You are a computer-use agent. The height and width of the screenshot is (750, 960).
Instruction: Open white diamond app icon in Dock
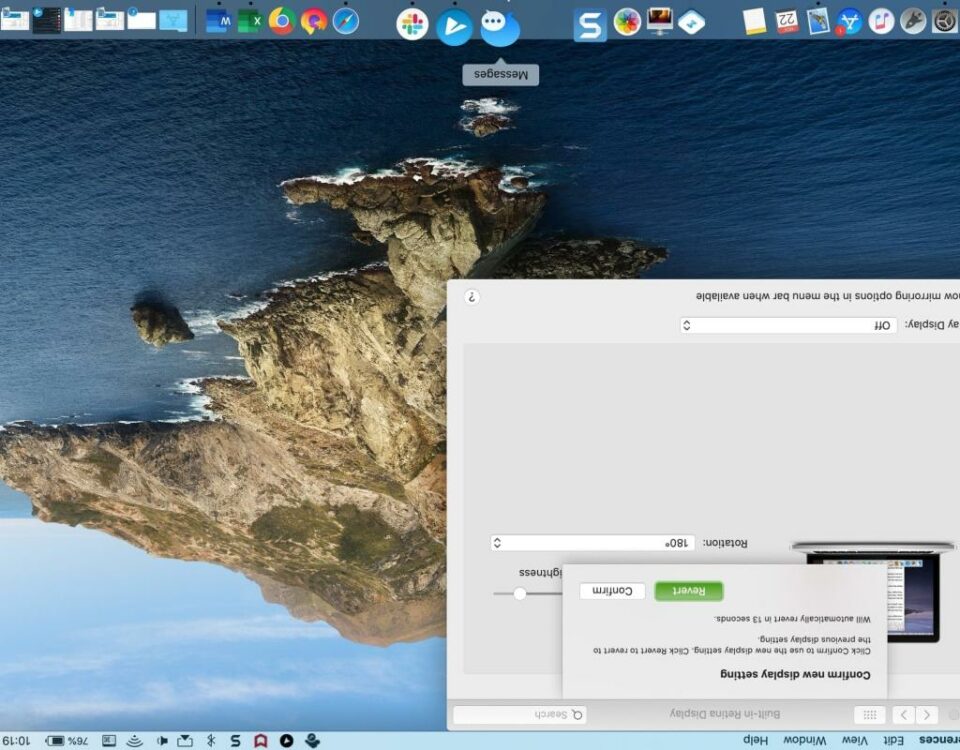tap(692, 22)
